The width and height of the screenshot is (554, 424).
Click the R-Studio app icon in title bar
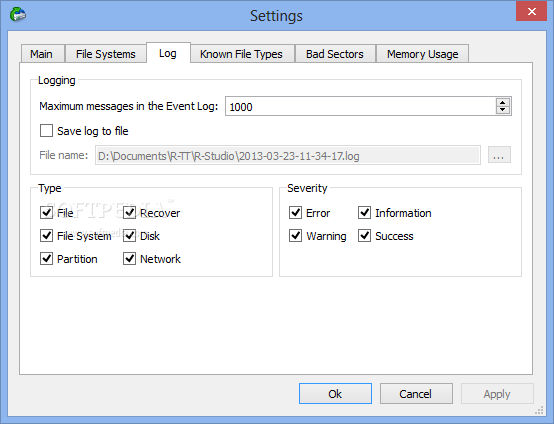tap(18, 14)
